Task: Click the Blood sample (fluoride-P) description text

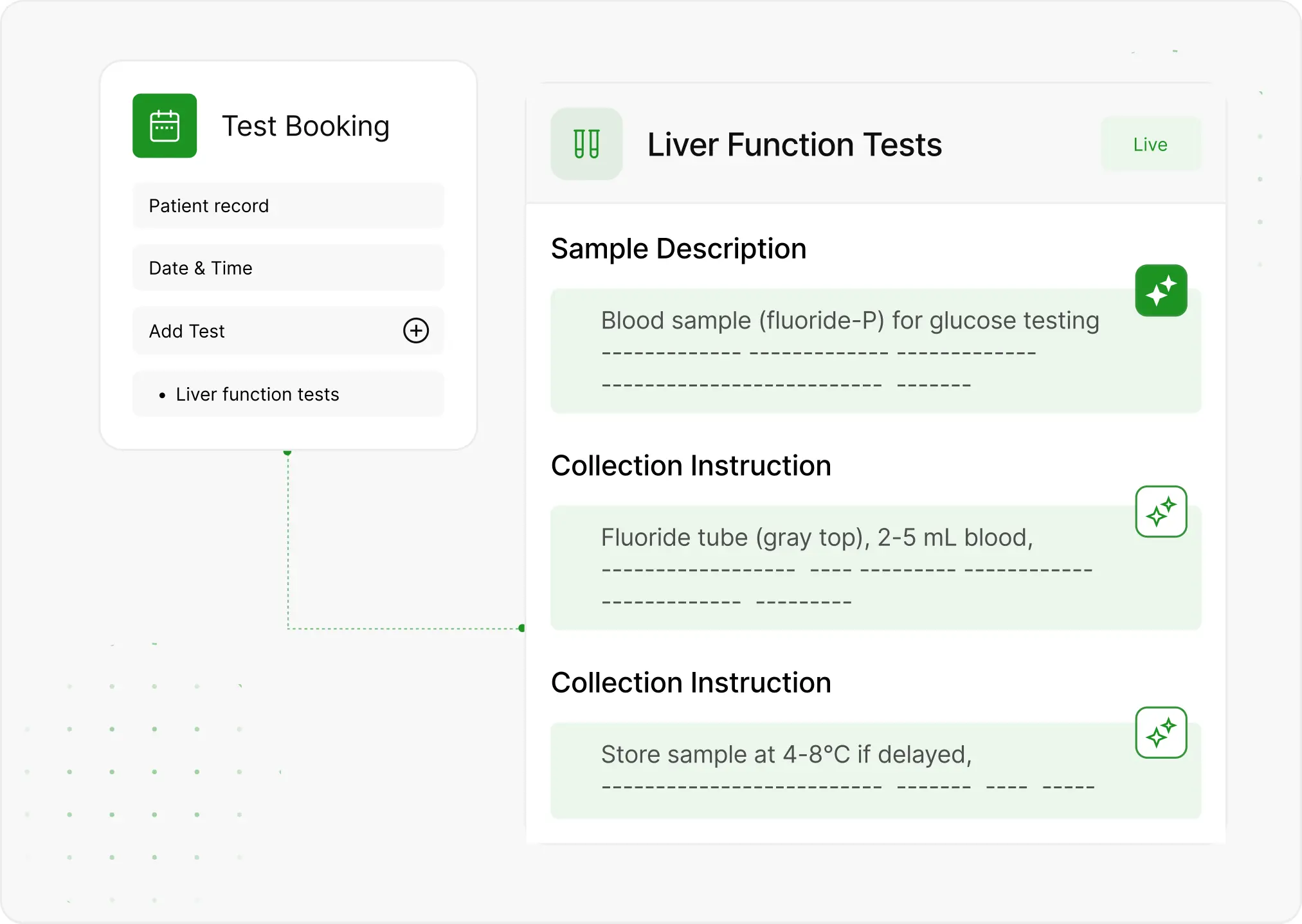Action: 850,320
